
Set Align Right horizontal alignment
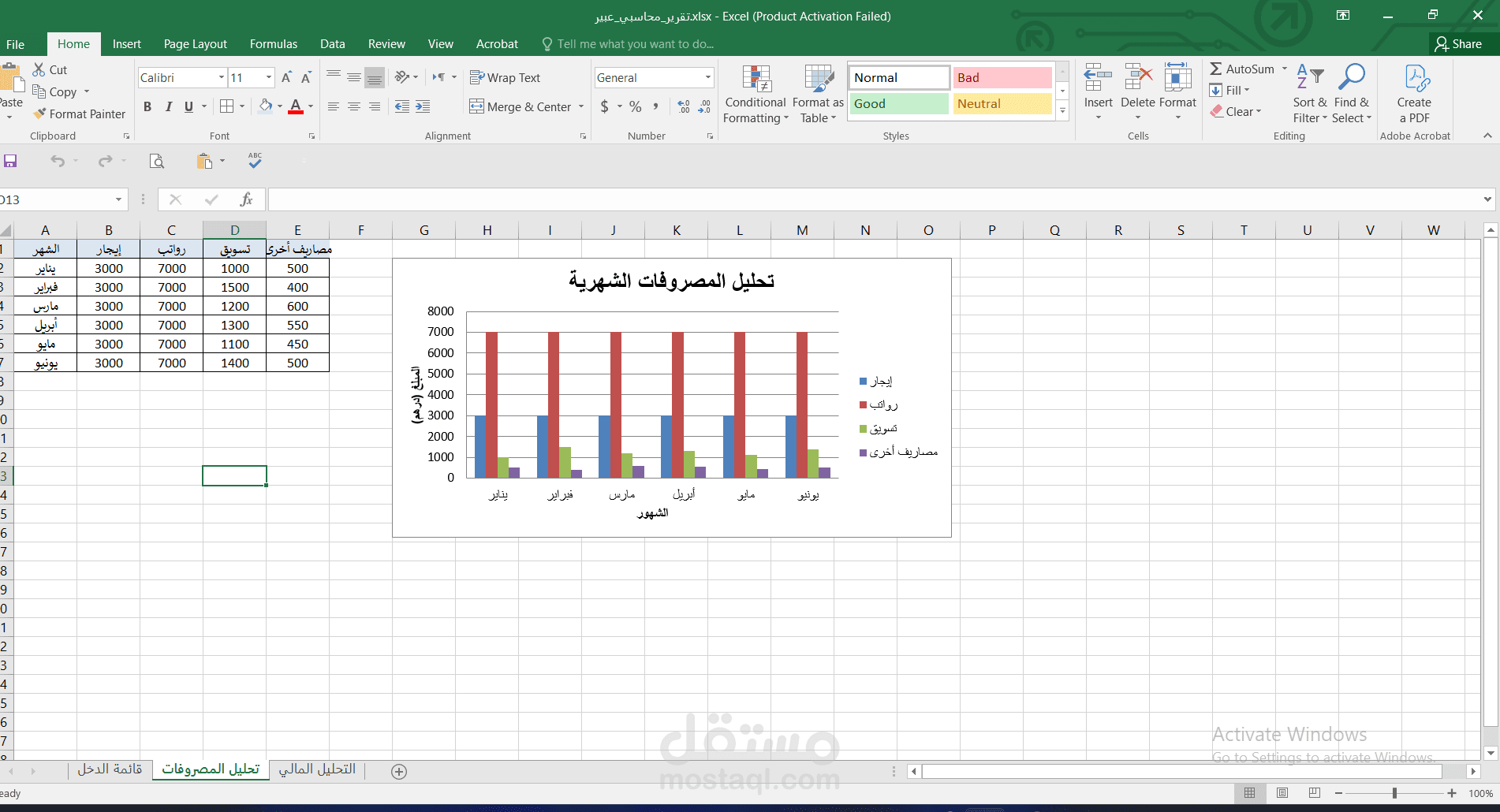(375, 106)
